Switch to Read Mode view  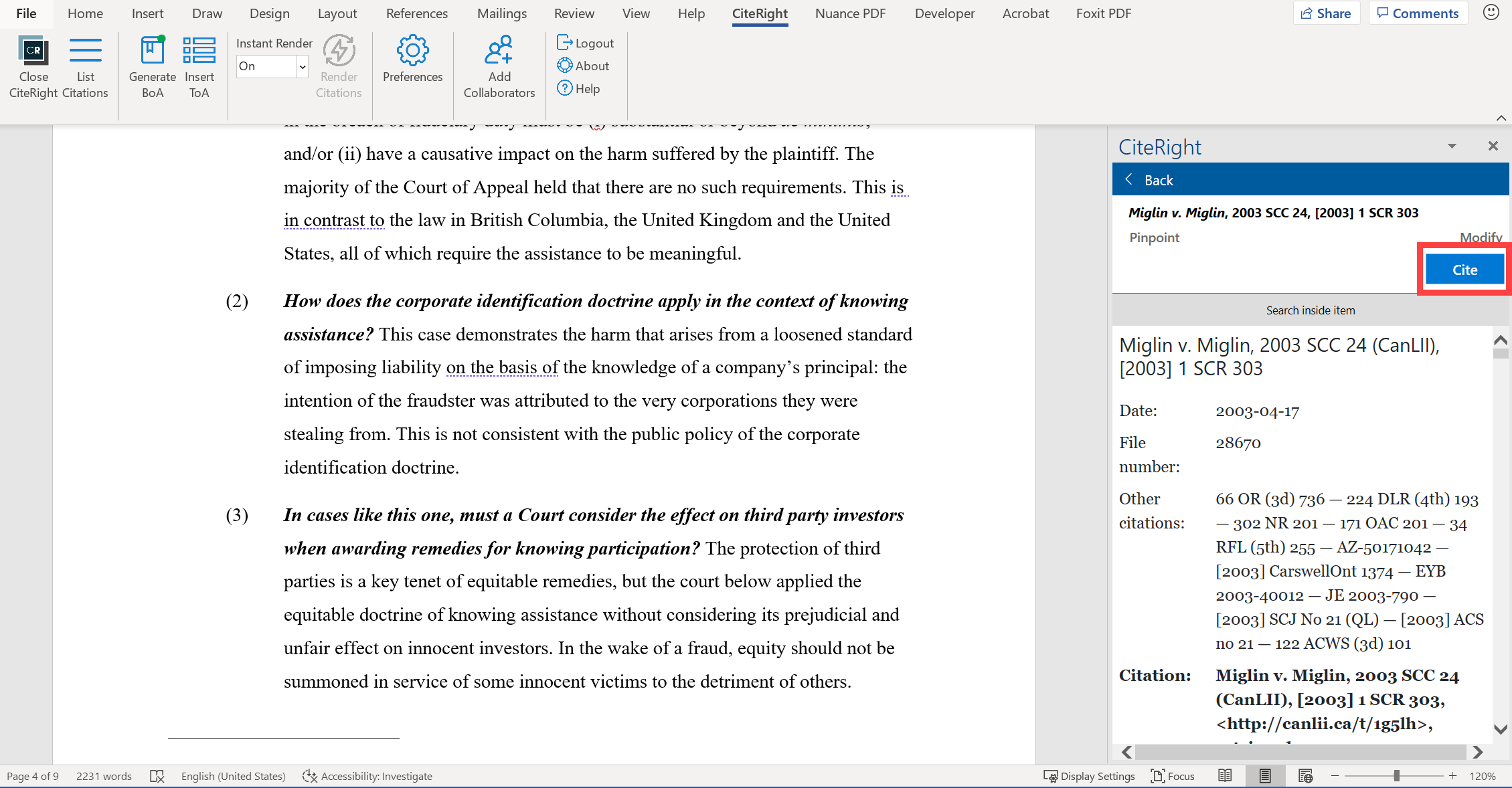point(1225,776)
